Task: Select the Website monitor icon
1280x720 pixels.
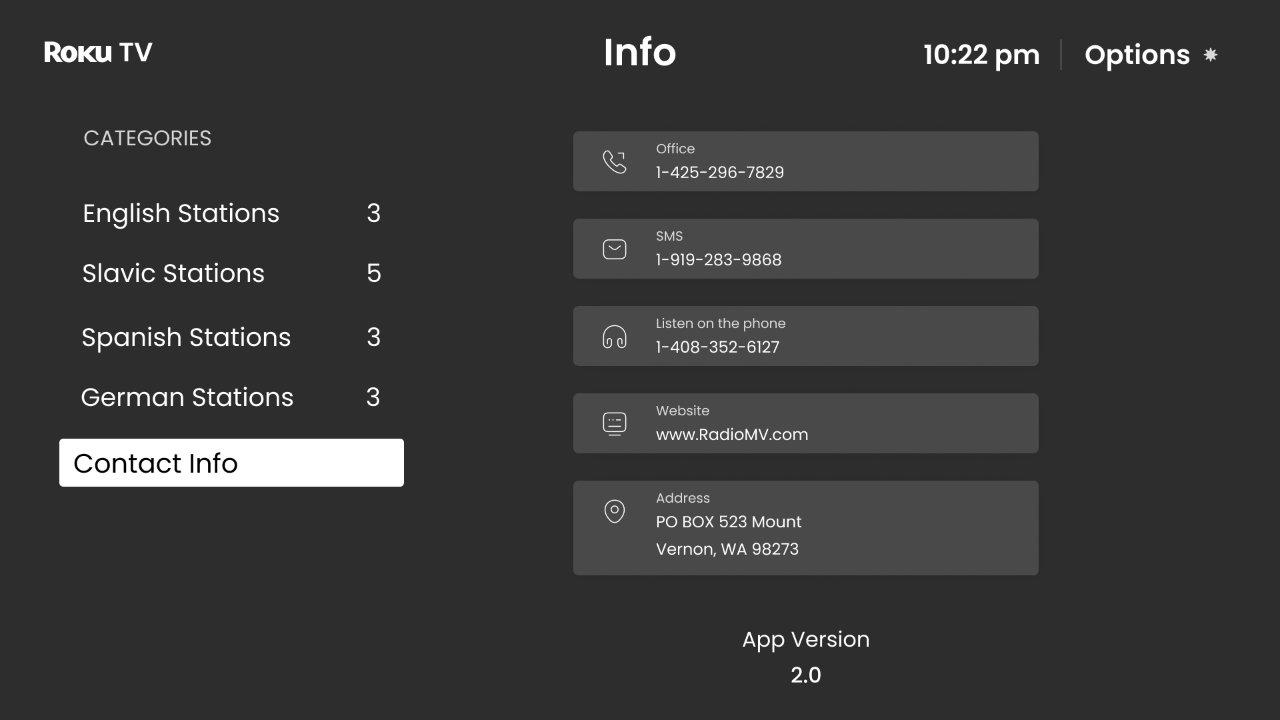Action: pyautogui.click(x=613, y=422)
